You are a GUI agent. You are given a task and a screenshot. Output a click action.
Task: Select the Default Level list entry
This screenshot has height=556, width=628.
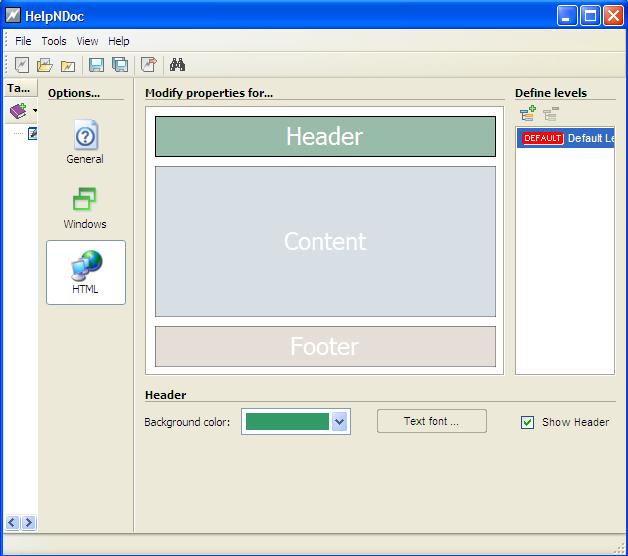565,138
